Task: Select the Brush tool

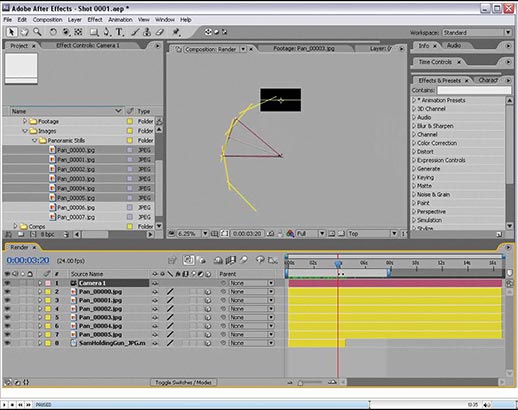Action: pyautogui.click(x=134, y=32)
